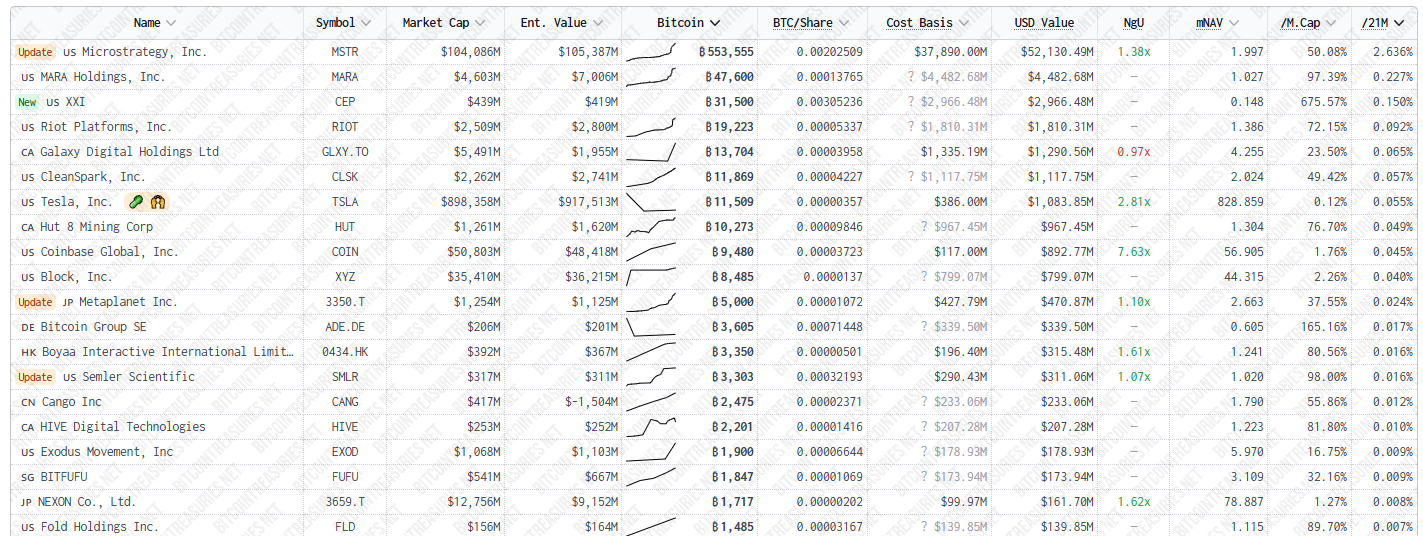Click the Update badge beside Semler Scientific
1423x536 pixels.
pos(35,377)
